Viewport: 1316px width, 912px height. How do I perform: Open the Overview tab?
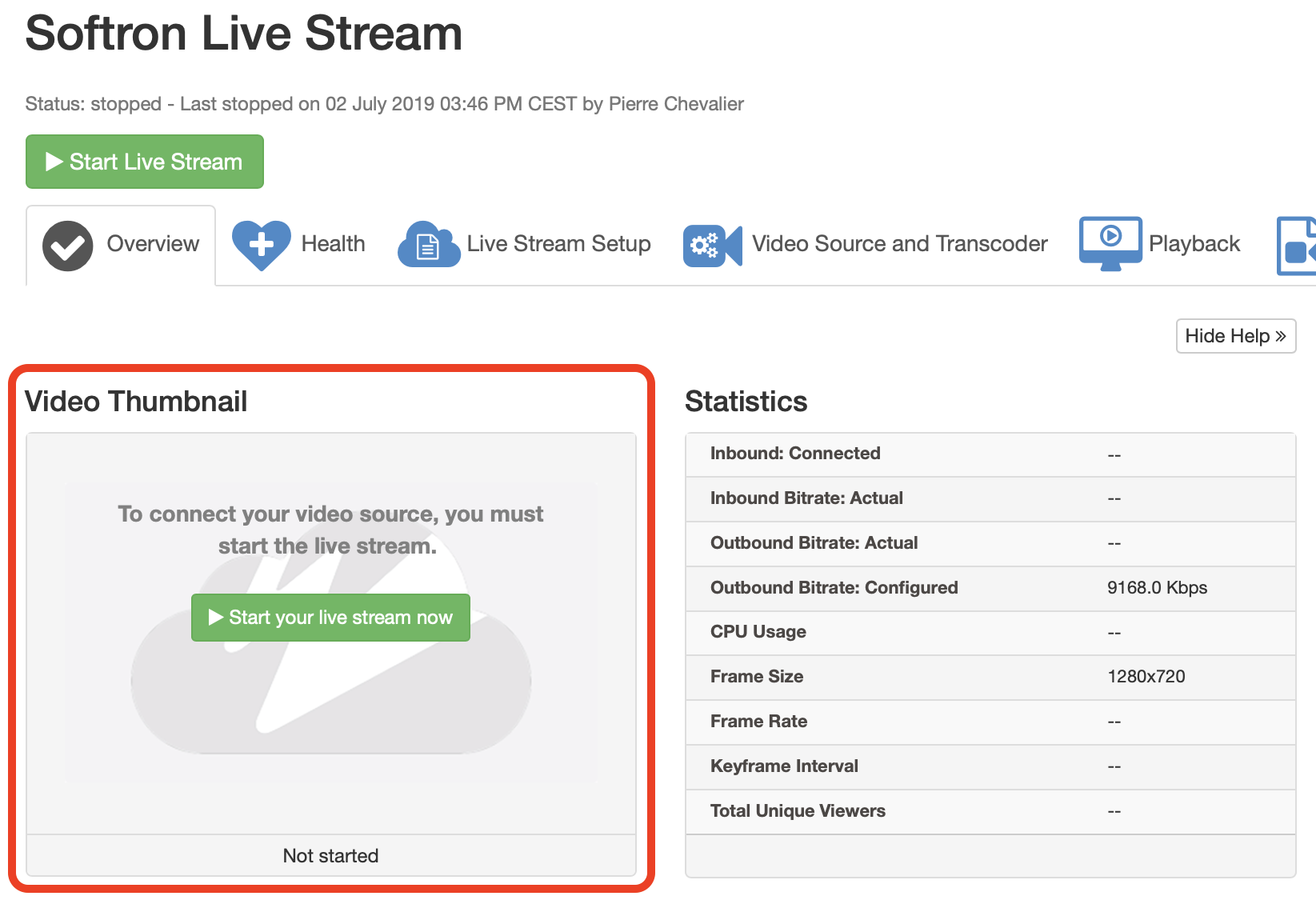click(121, 245)
